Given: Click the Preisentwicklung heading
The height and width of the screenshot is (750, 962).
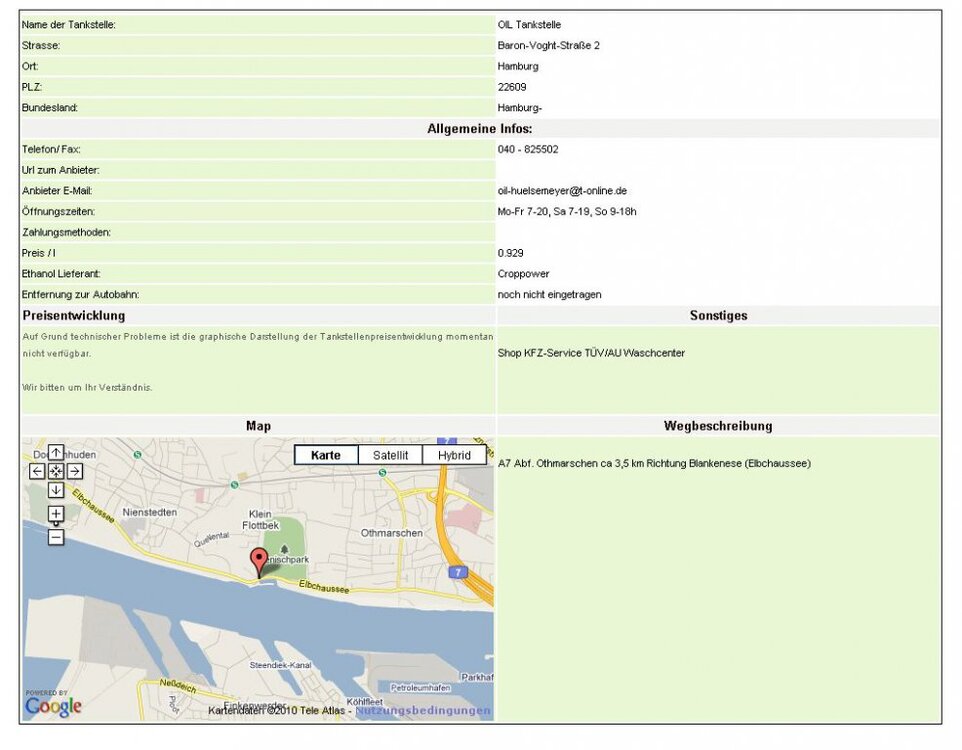Looking at the screenshot, I should [74, 315].
